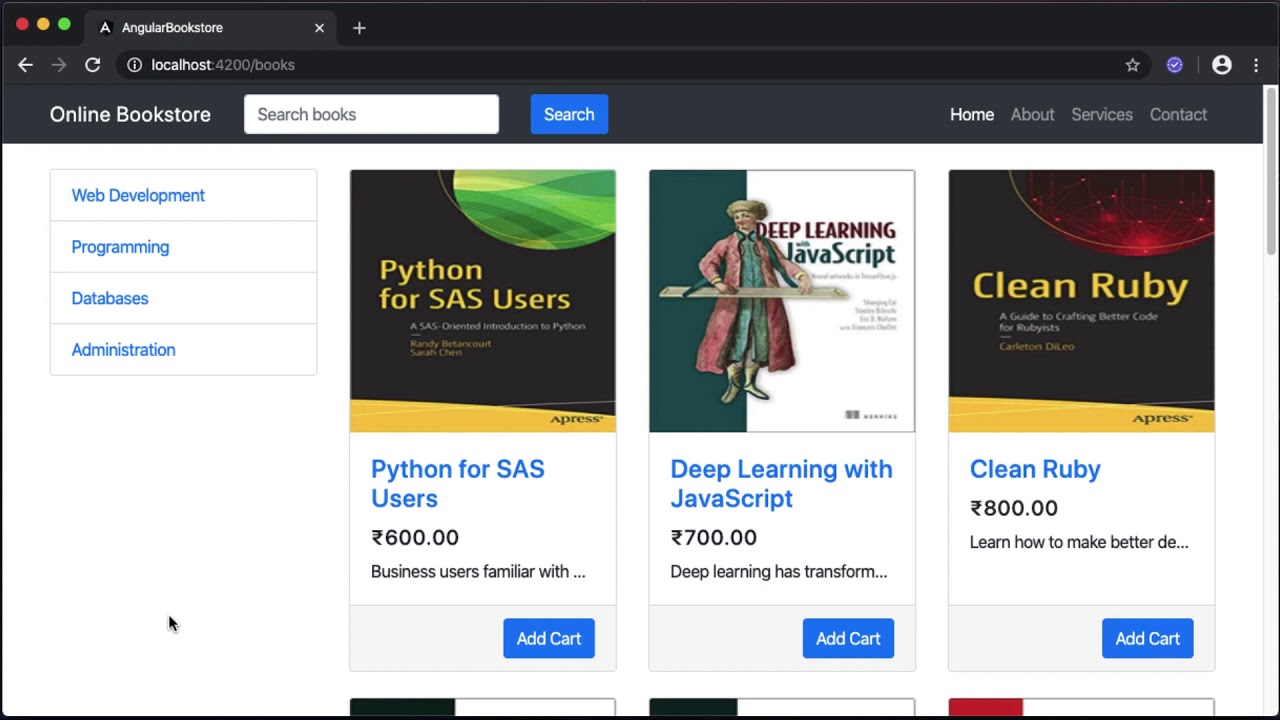
Task: Open the Python for SAS Users cover image
Action: click(483, 301)
